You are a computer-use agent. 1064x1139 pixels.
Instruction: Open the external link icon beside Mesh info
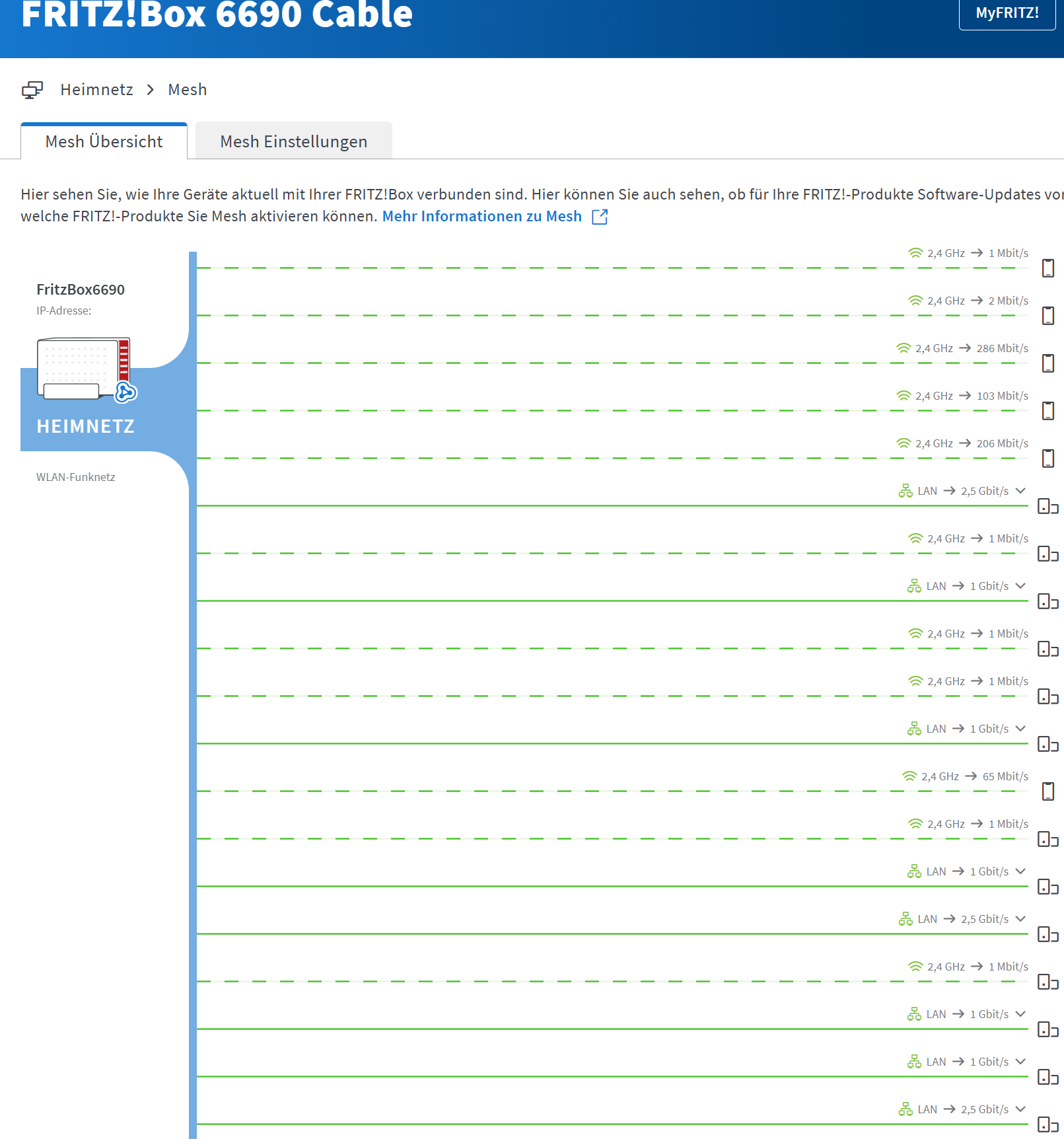tap(600, 217)
